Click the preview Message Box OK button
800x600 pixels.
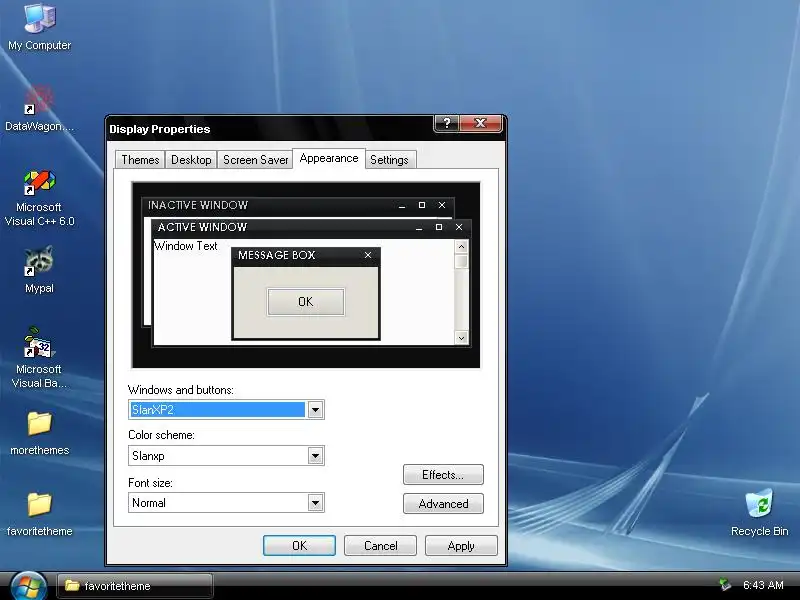coord(306,302)
